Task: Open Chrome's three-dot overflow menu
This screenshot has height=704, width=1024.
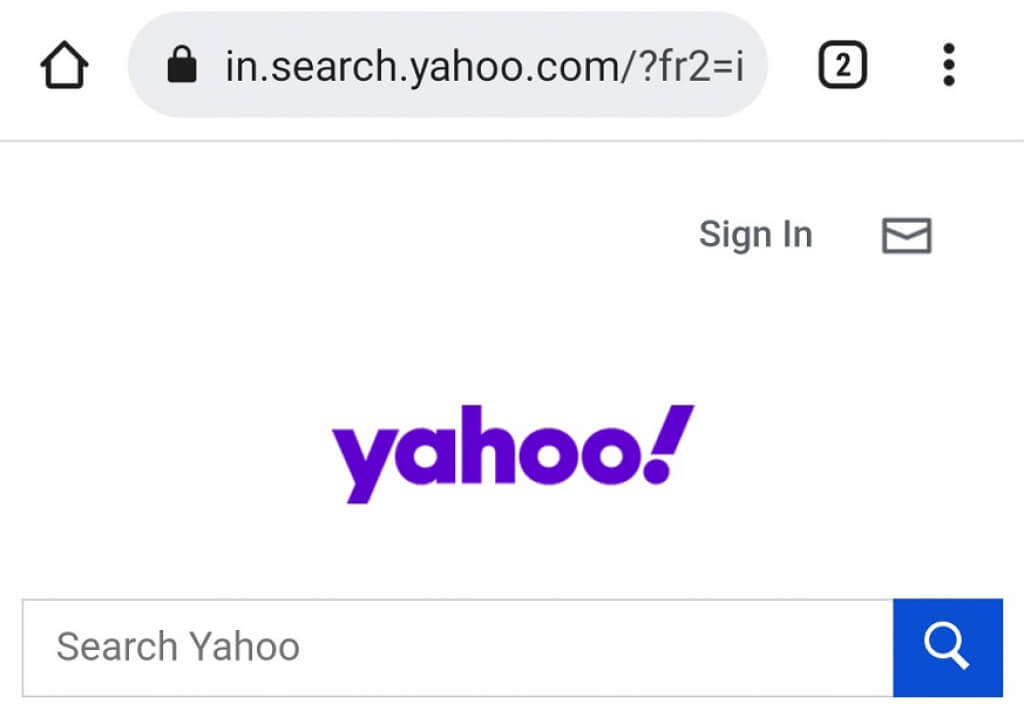Action: pyautogui.click(x=948, y=67)
